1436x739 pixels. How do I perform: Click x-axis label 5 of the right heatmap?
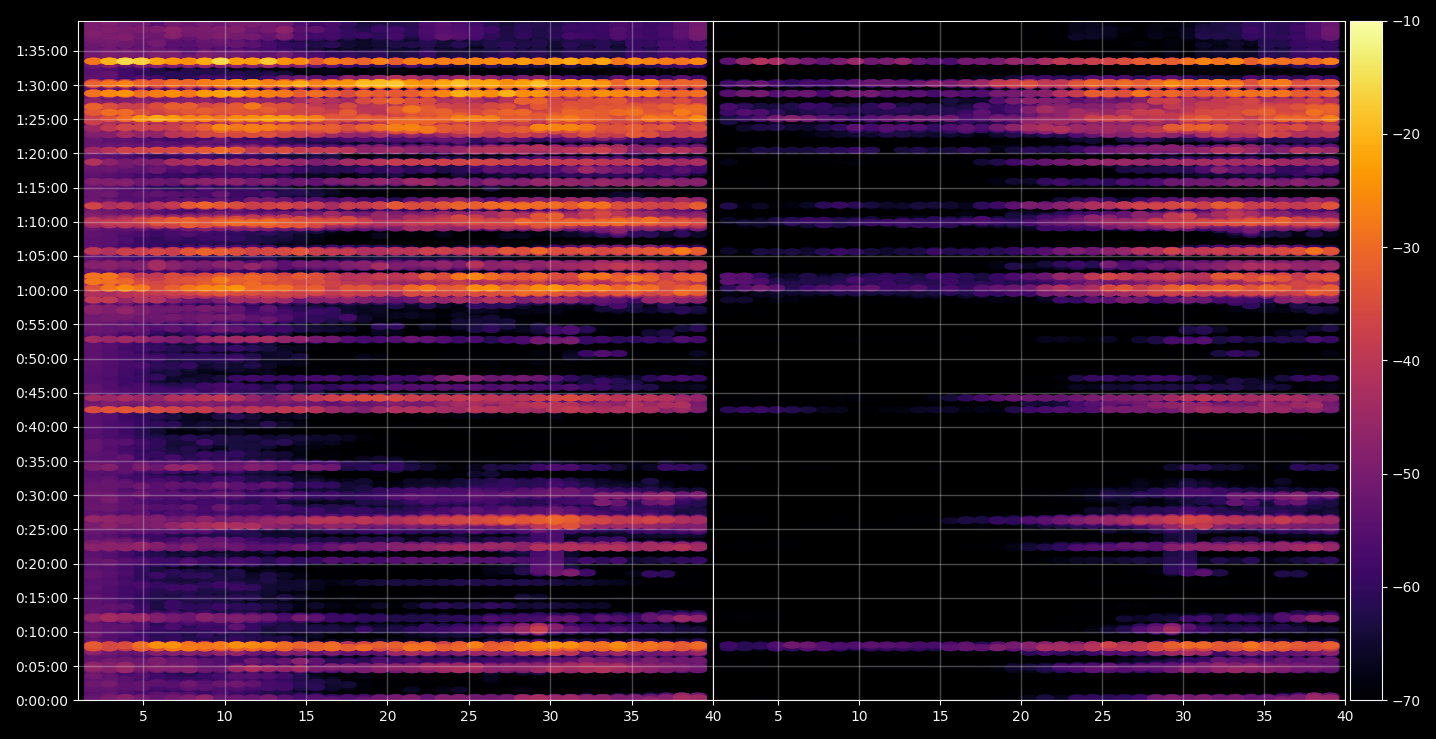point(777,716)
